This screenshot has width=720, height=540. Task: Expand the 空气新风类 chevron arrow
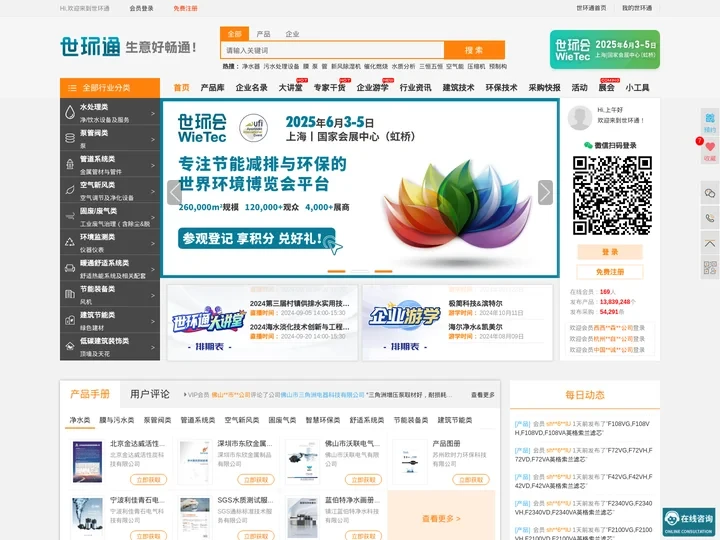click(153, 191)
